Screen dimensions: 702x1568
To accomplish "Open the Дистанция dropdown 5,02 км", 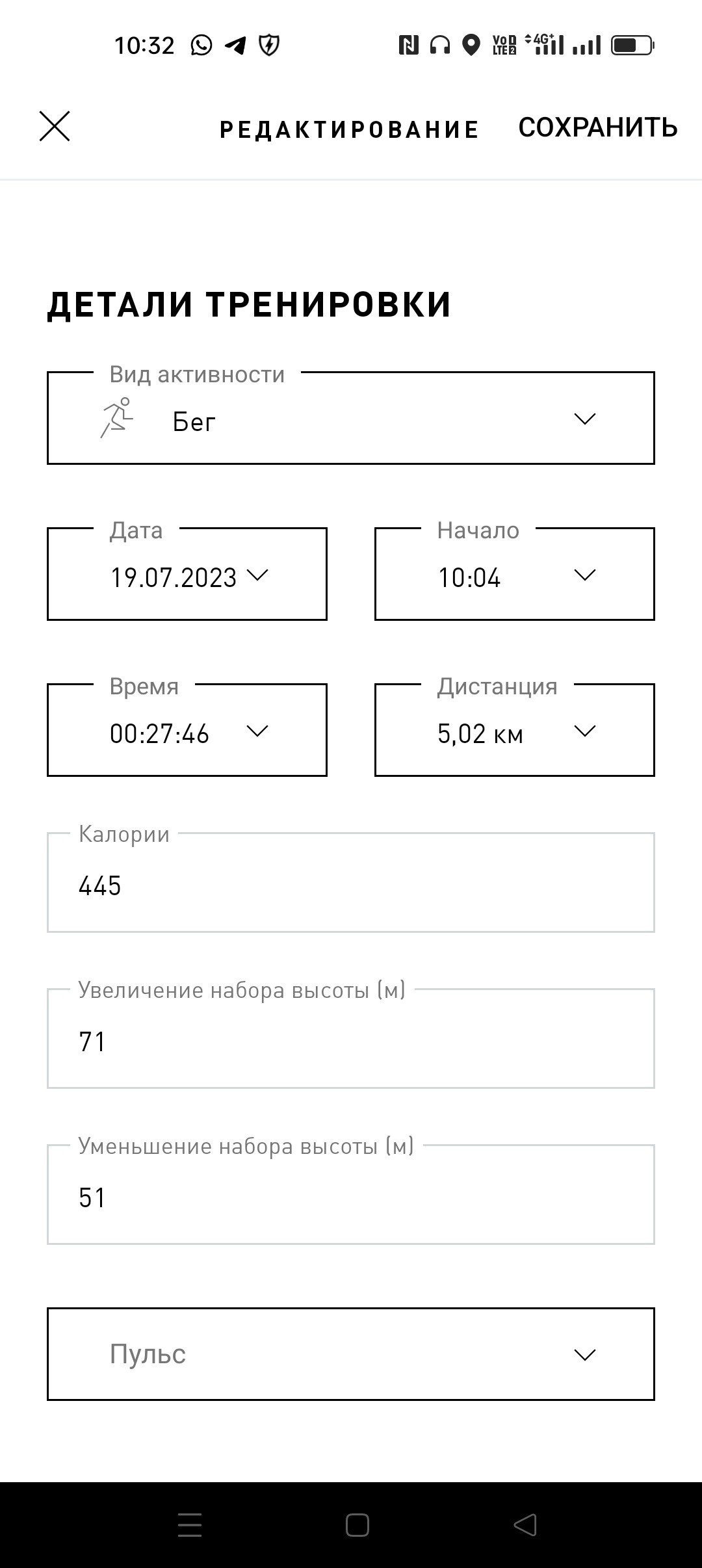I will pyautogui.click(x=515, y=730).
